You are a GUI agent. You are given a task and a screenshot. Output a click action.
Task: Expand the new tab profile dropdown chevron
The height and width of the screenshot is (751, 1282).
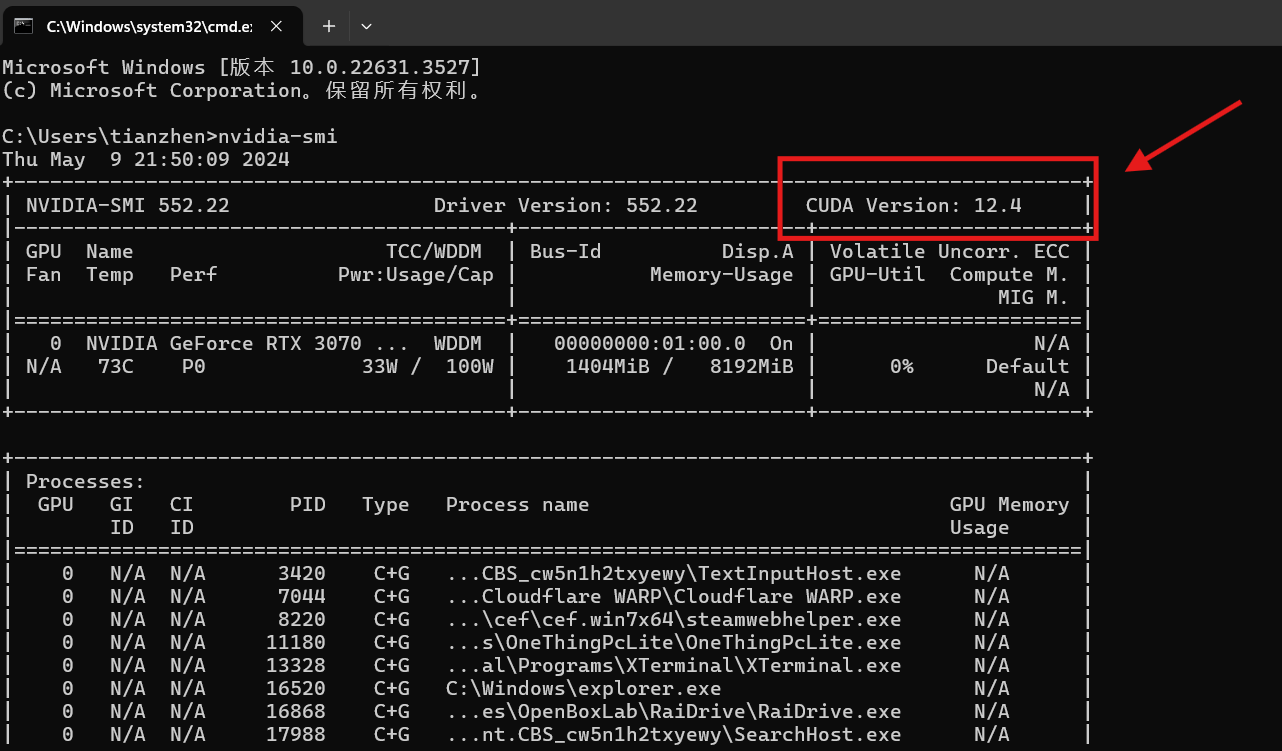point(366,26)
